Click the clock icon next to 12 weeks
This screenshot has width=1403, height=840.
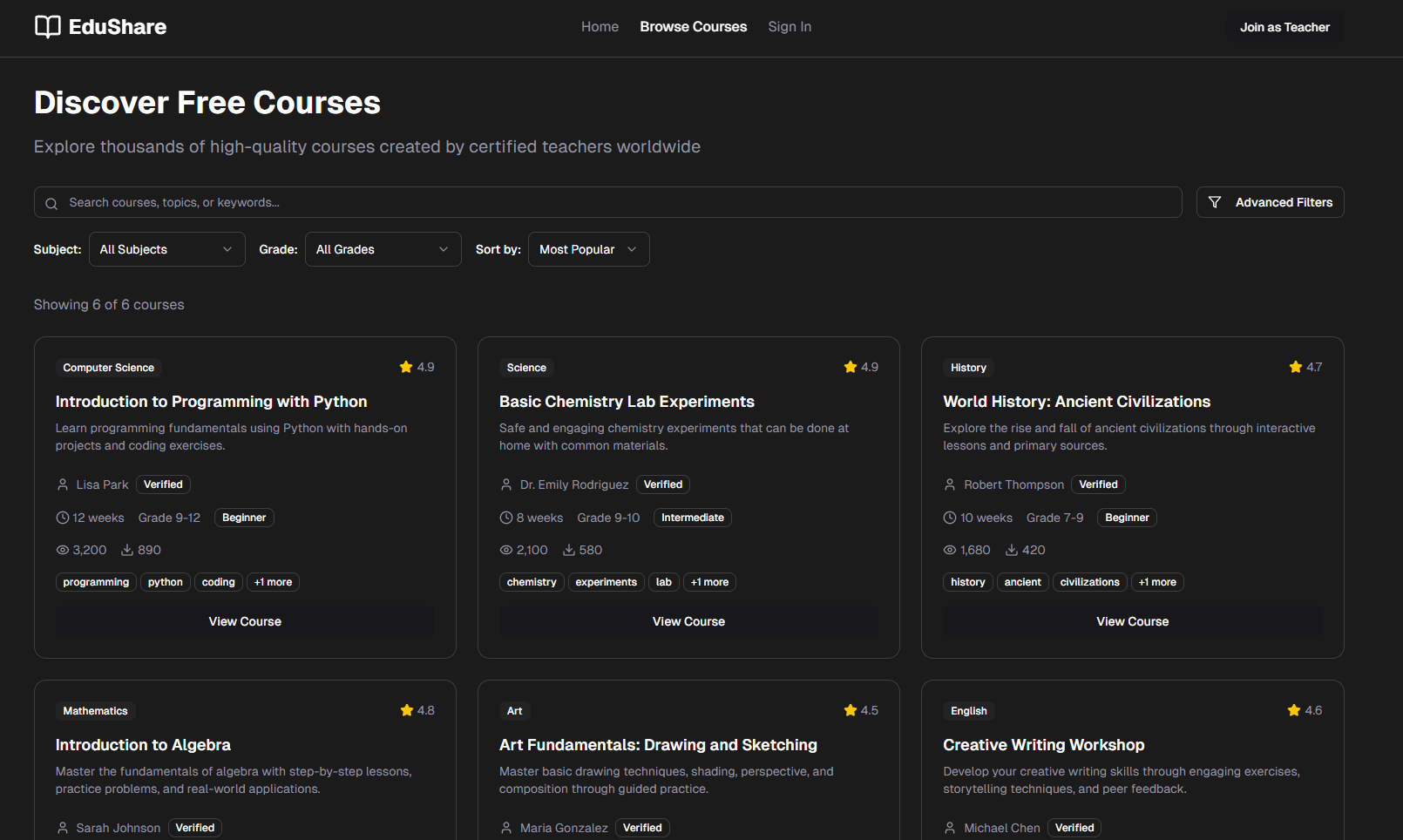[x=63, y=518]
